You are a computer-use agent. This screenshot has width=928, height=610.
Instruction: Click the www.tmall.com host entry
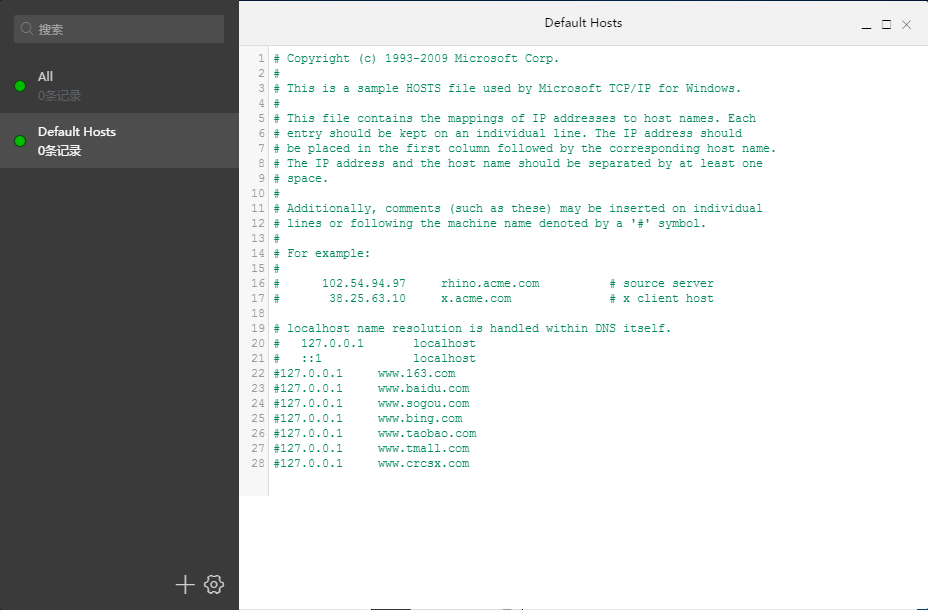pos(424,448)
